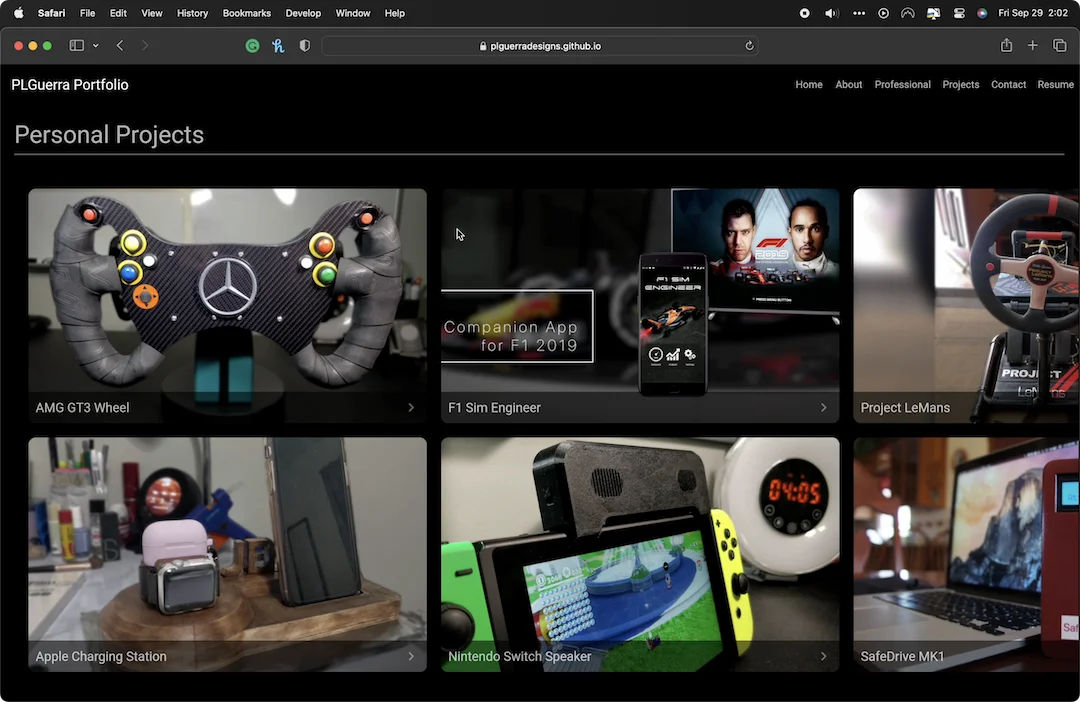Click the three-dots menu bar icon
The image size is (1080, 702).
click(859, 13)
